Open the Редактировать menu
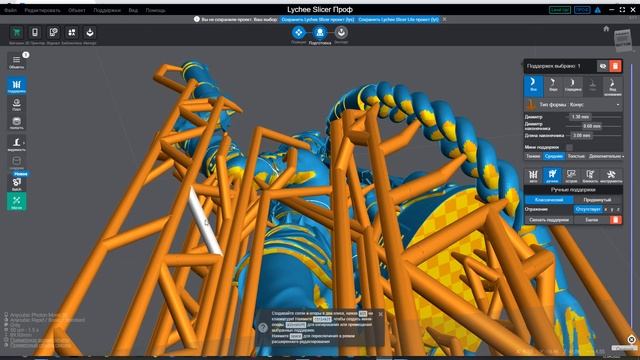 tap(42, 10)
